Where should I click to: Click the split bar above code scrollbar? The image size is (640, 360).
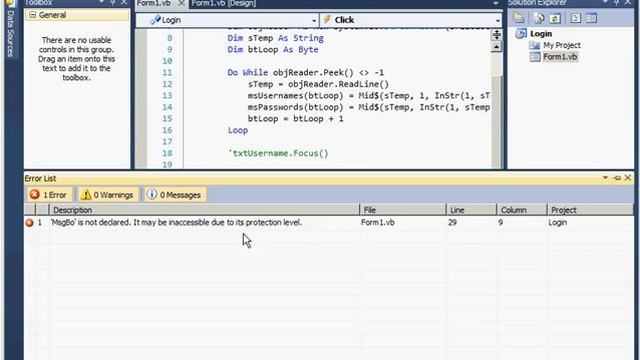pos(496,34)
